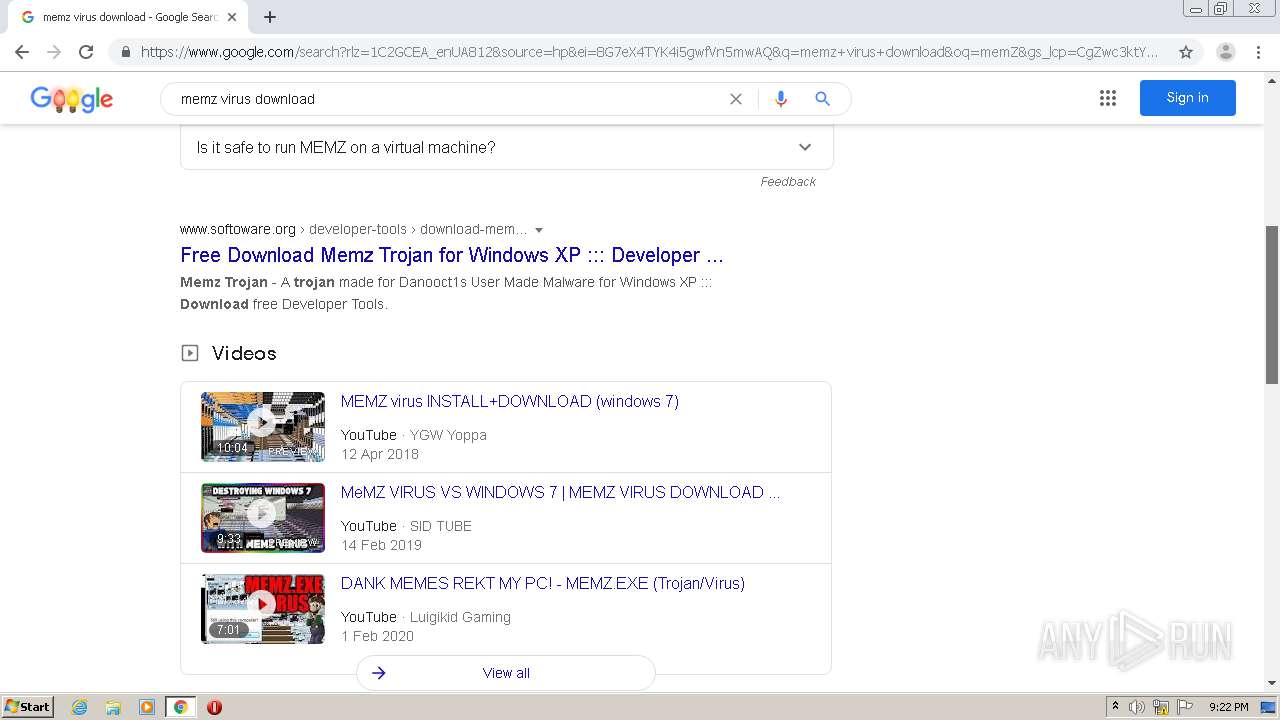Image resolution: width=1280 pixels, height=720 pixels.
Task: Open the Chrome profile avatar icon
Action: (x=1225, y=52)
